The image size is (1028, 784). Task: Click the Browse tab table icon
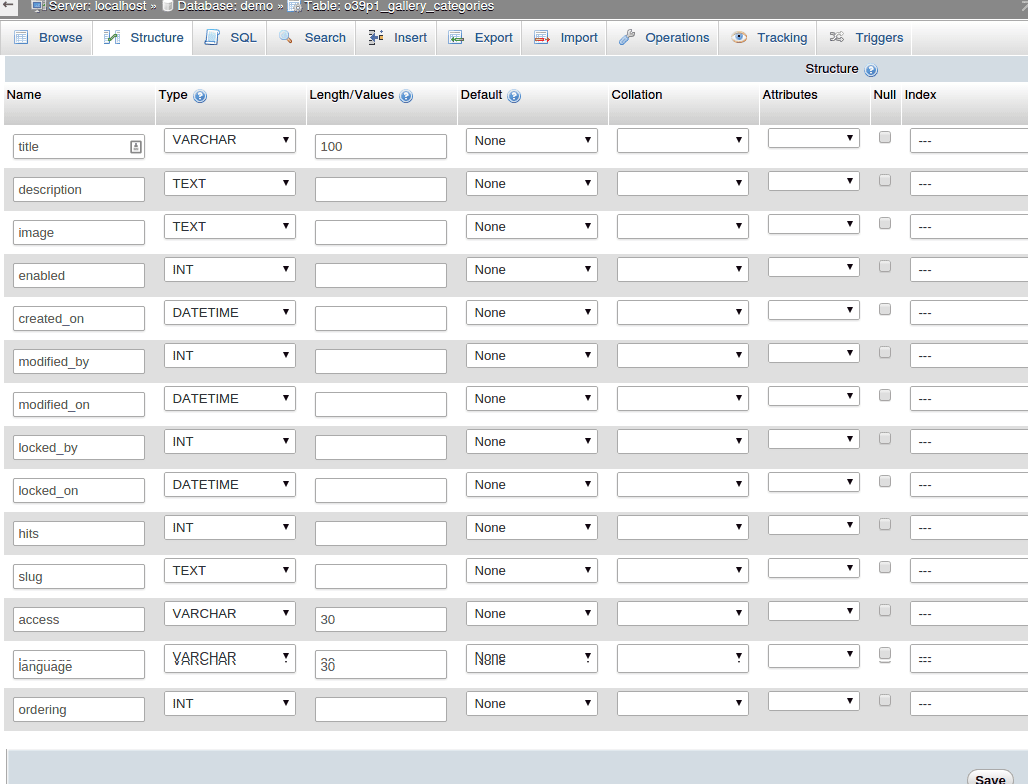21,37
